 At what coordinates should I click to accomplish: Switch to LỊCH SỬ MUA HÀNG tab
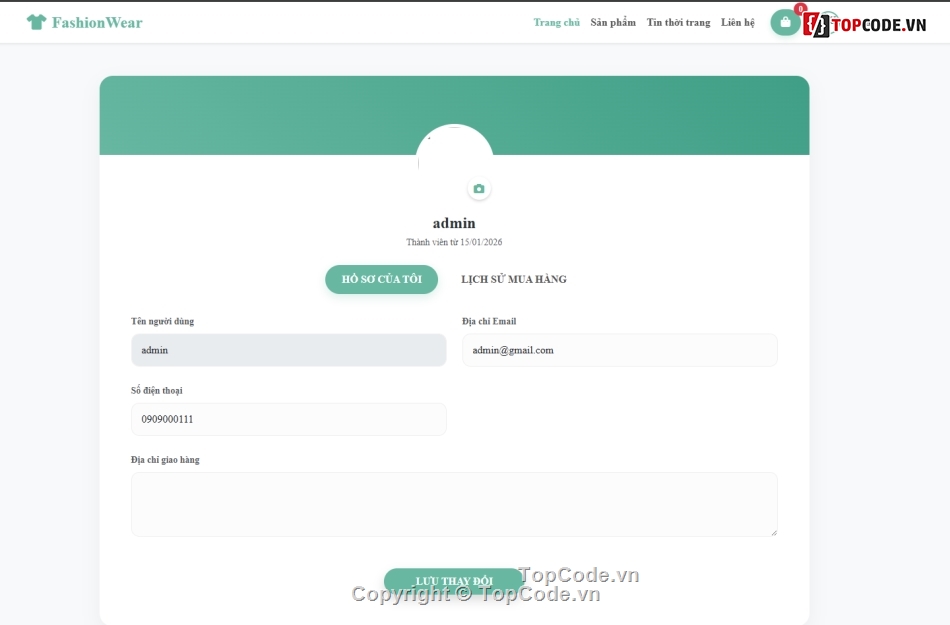point(514,279)
